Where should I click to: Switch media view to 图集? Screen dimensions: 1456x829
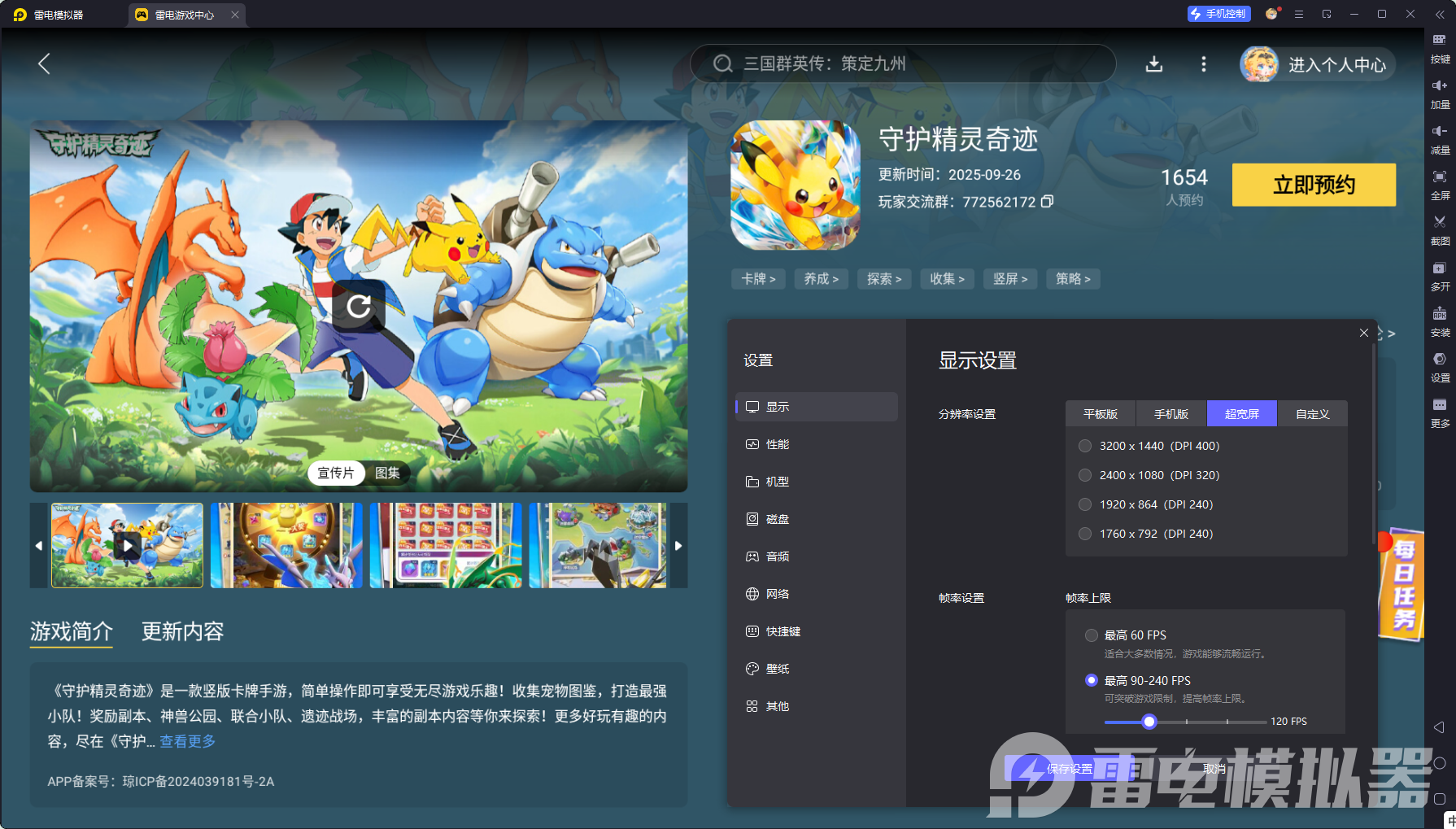[387, 473]
